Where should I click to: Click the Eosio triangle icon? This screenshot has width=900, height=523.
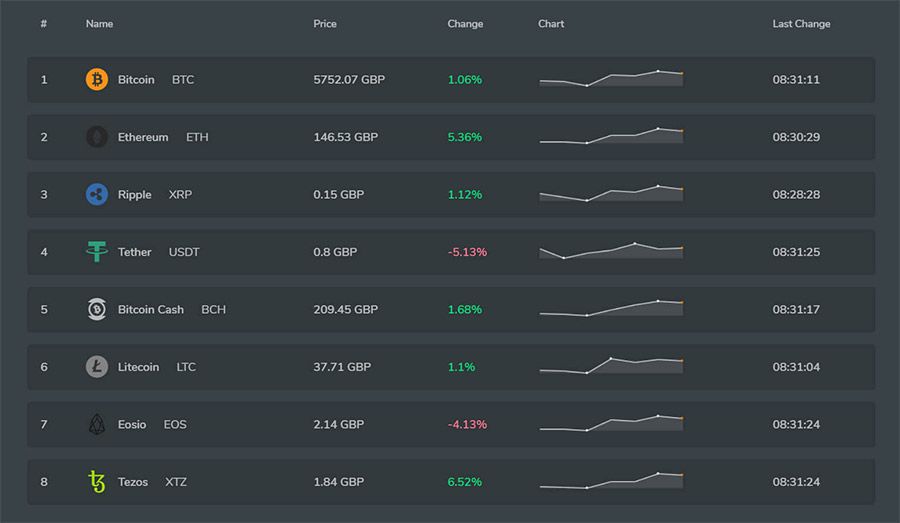pos(96,425)
